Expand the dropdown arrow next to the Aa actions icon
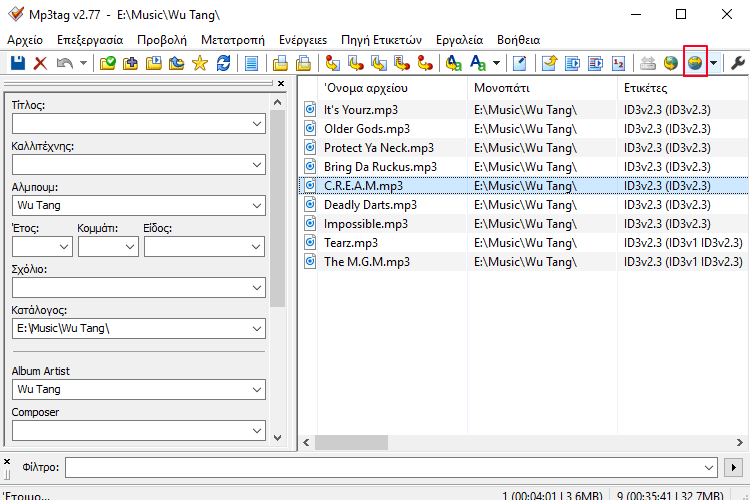The height and width of the screenshot is (500, 750). pos(496,63)
